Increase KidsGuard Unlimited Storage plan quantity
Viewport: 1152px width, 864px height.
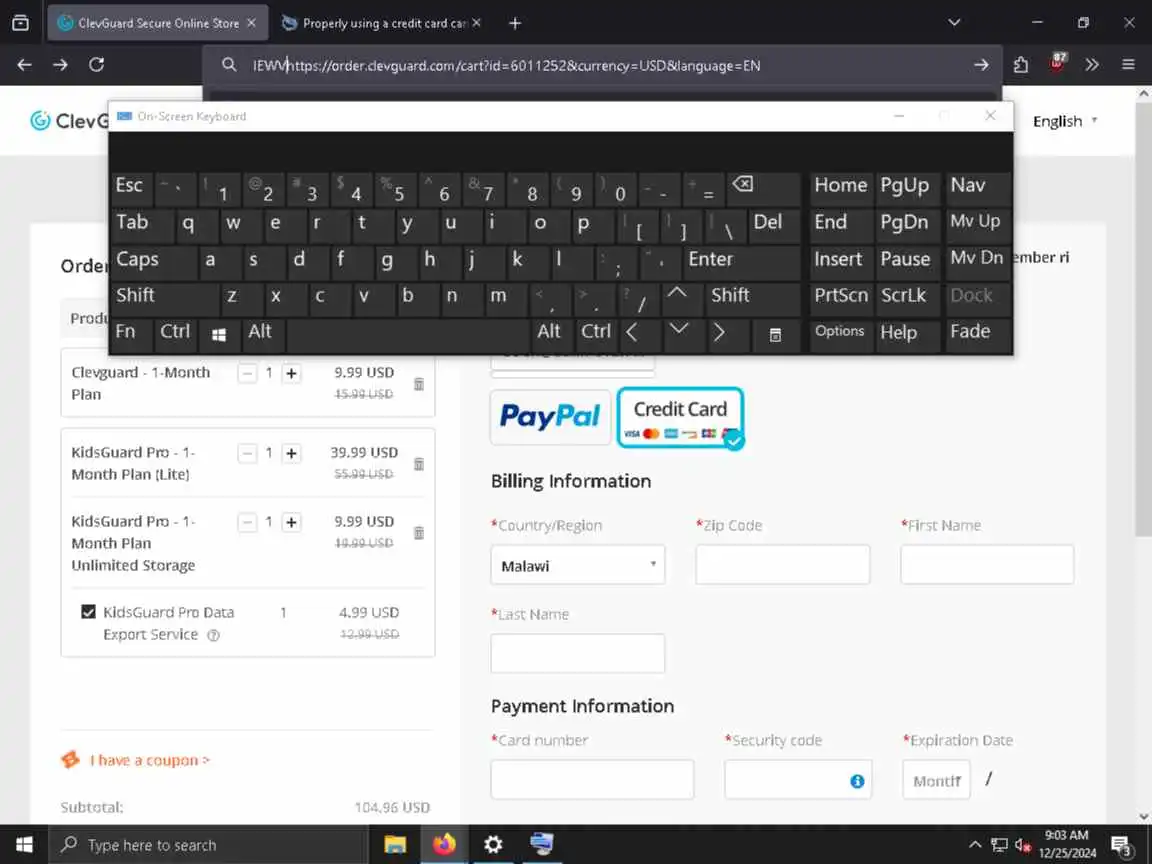tap(292, 522)
